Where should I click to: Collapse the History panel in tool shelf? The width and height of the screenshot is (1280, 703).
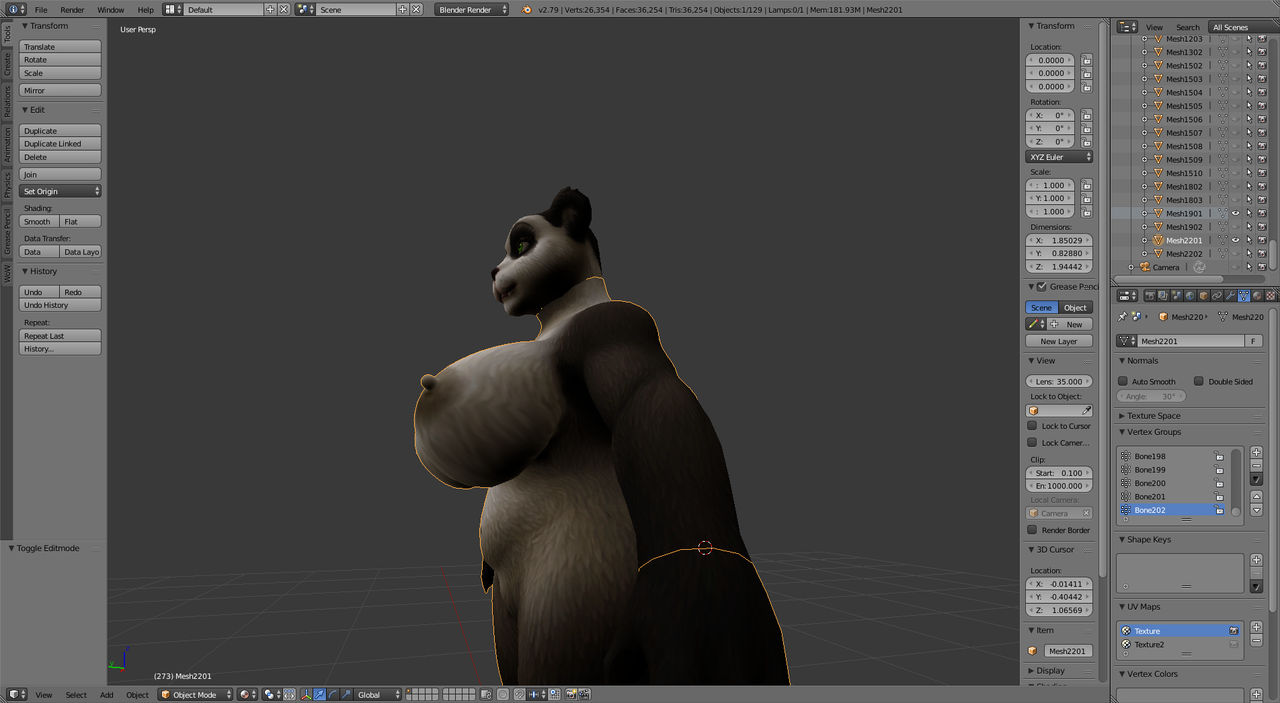point(43,271)
